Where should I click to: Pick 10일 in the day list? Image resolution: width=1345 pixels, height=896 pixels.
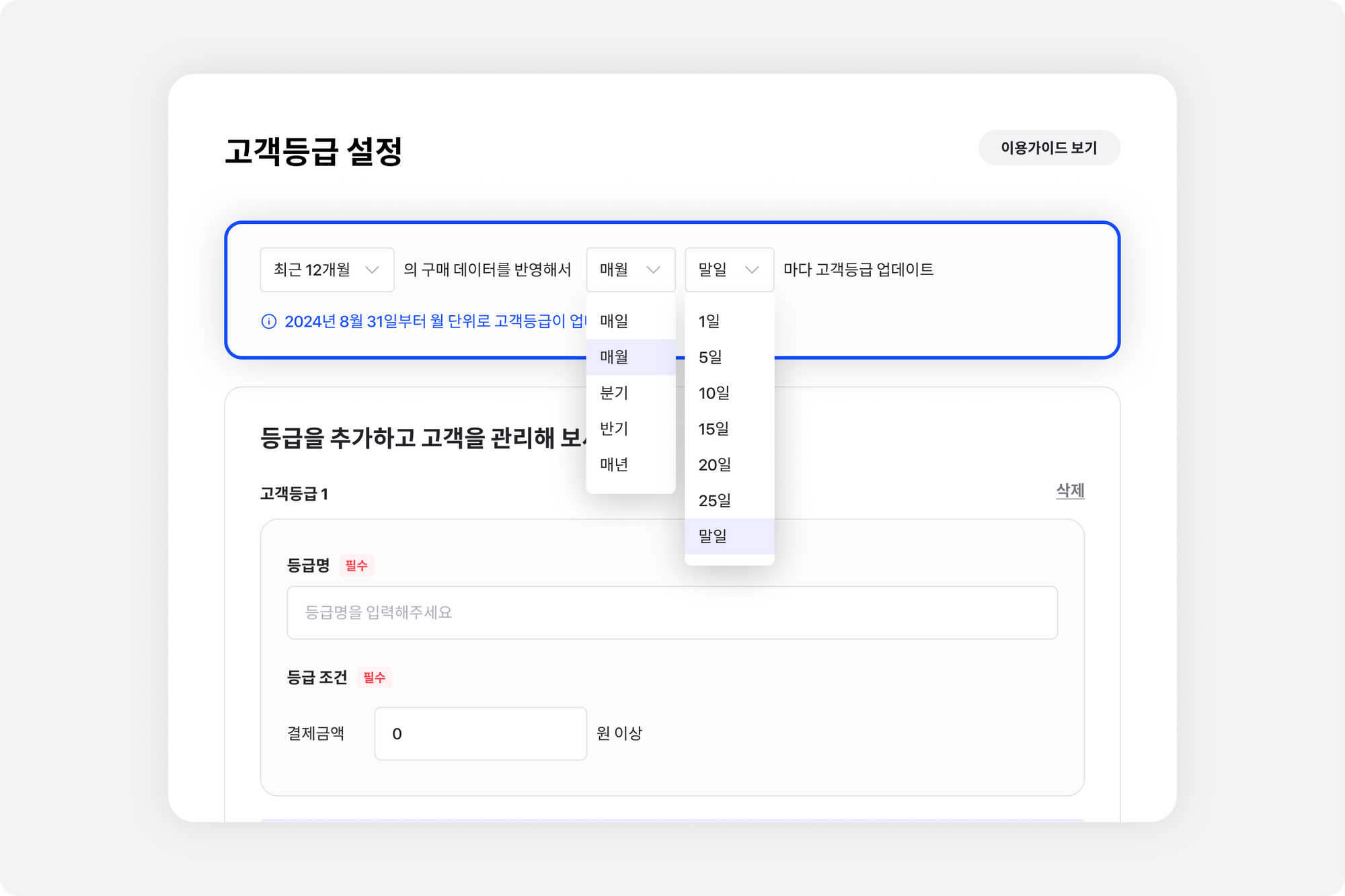[729, 393]
